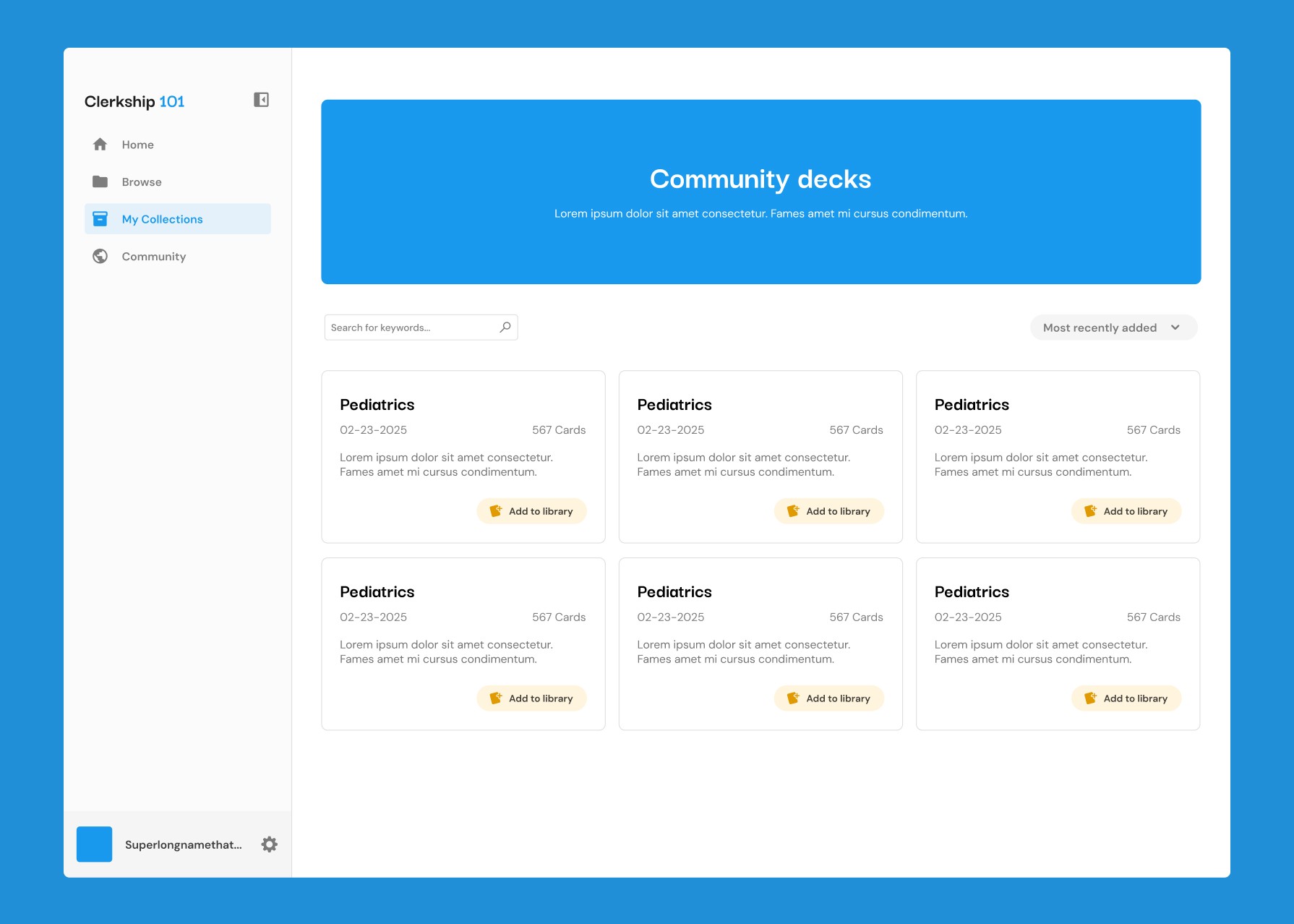The width and height of the screenshot is (1294, 924).
Task: Click the banner's Lorem ipsum subtitle text
Action: [x=760, y=213]
